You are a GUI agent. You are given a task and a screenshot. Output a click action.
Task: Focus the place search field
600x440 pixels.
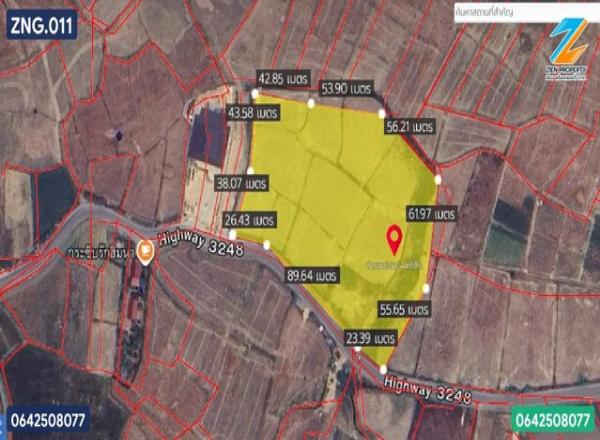coord(527,13)
